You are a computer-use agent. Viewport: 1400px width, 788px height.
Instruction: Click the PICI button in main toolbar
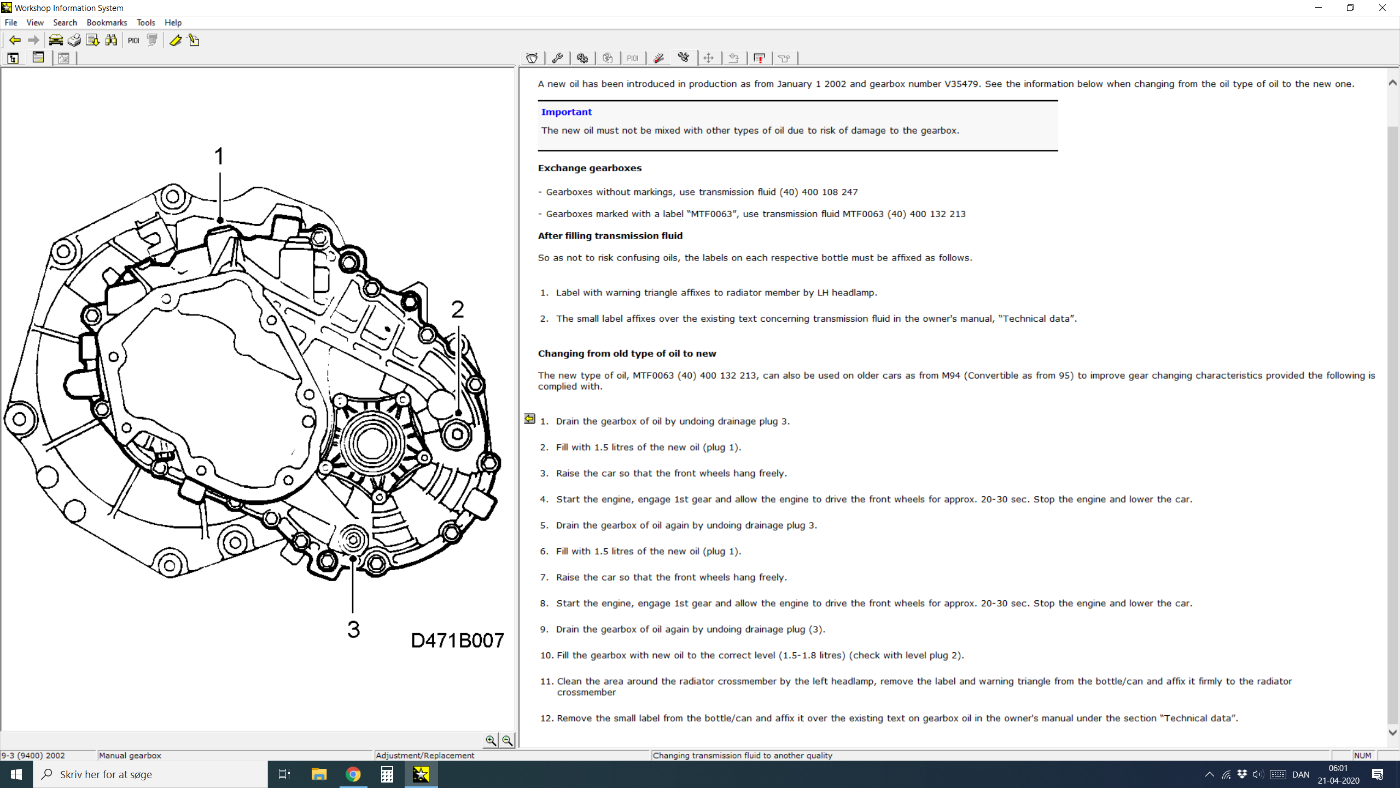[133, 40]
